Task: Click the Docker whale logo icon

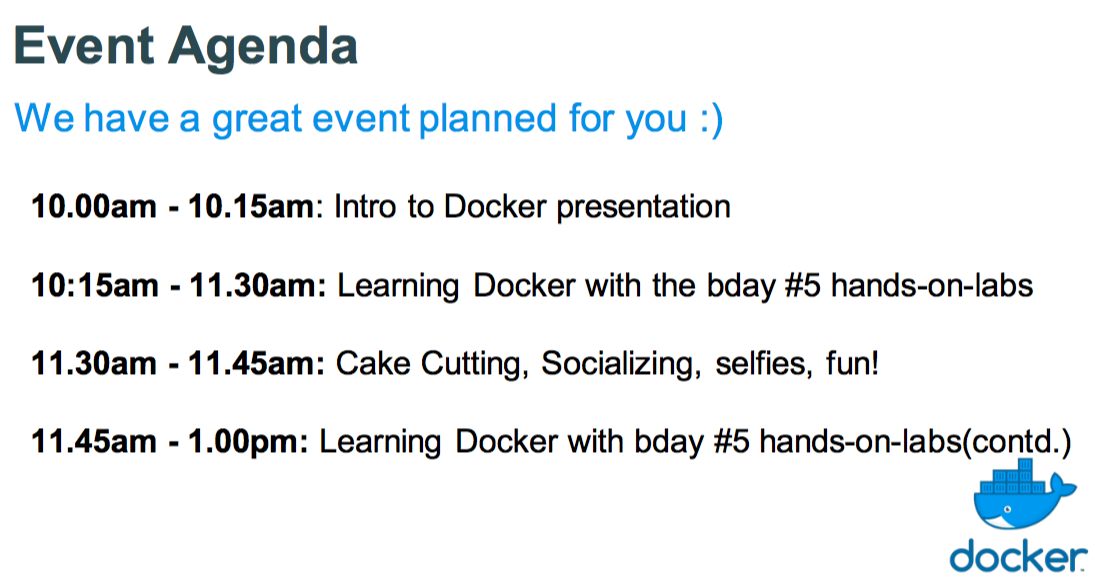Action: [1024, 494]
